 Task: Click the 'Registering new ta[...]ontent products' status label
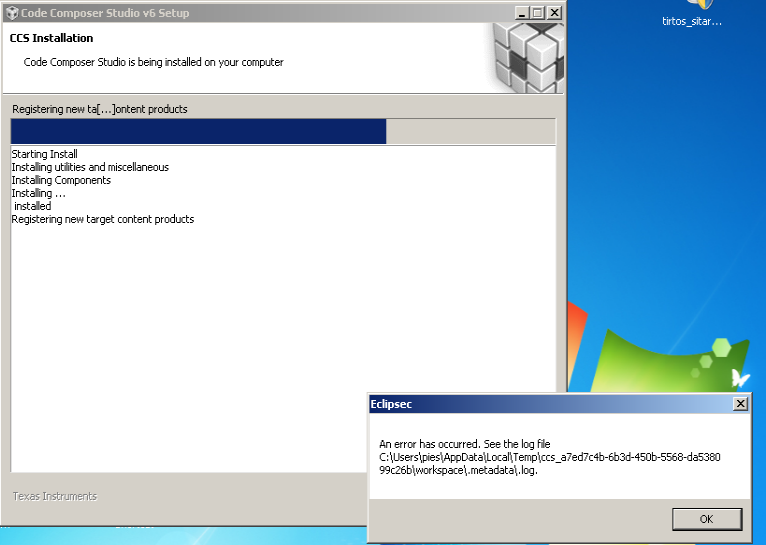pos(100,109)
